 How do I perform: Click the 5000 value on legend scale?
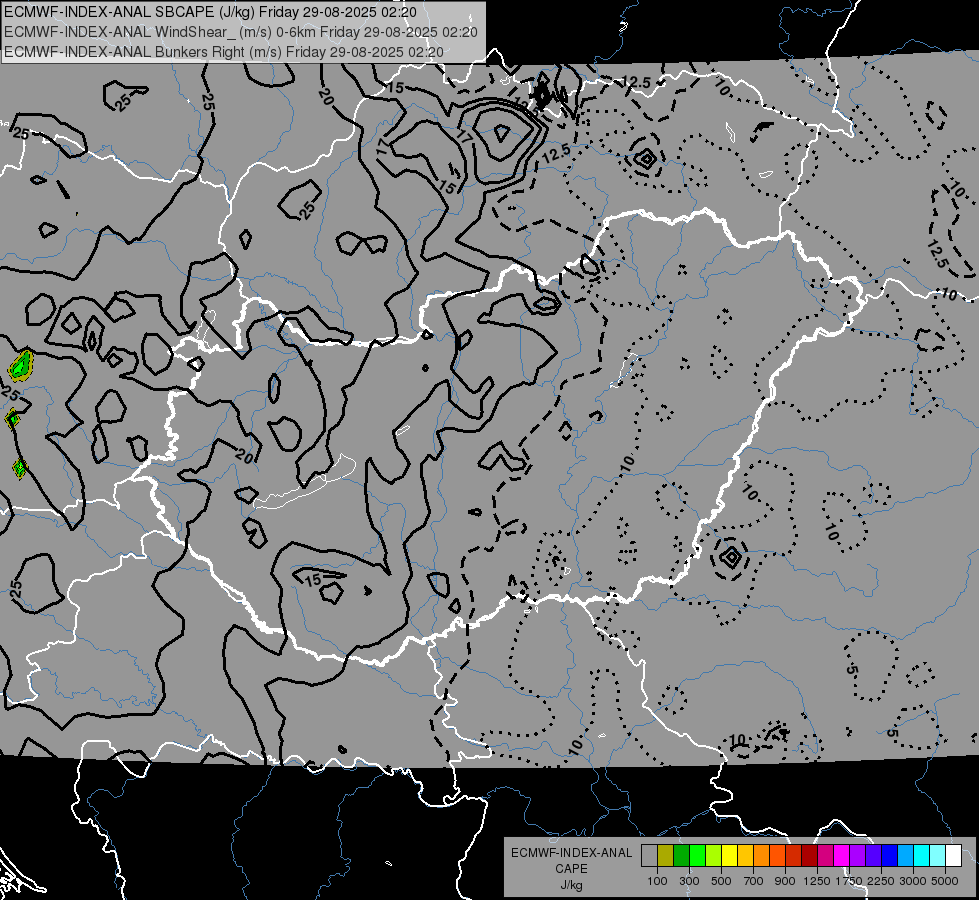point(945,881)
